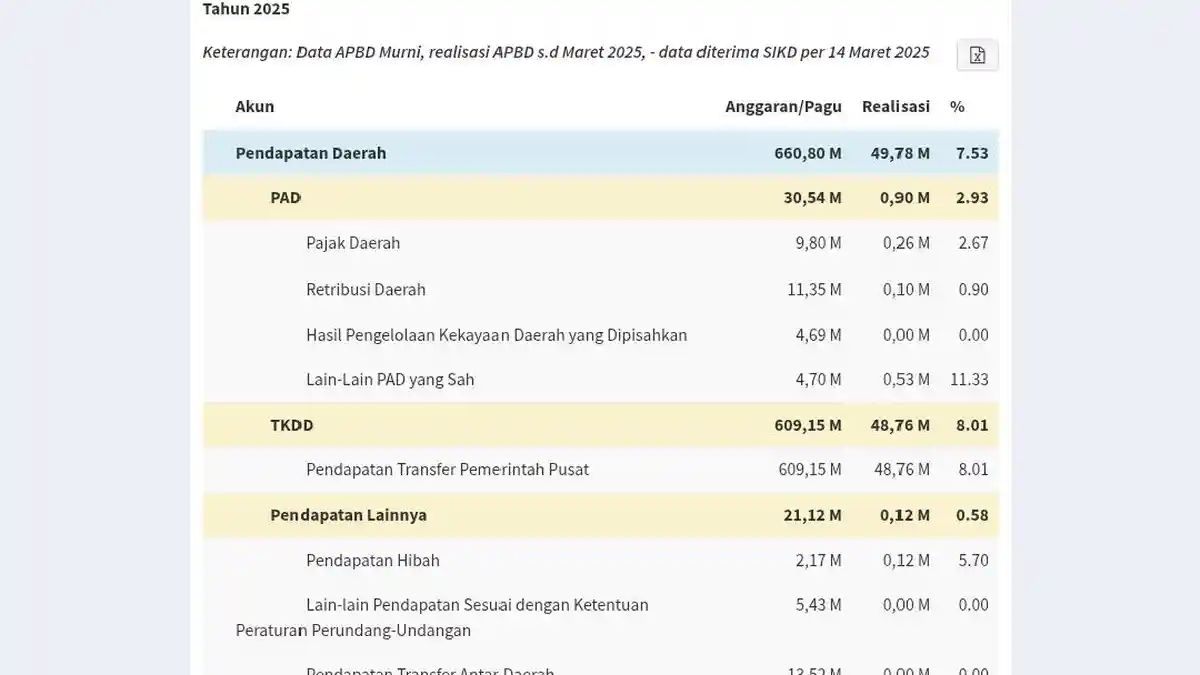Click the 2.67 percentage value
Screen dimensions: 1200x675
(x=973, y=243)
